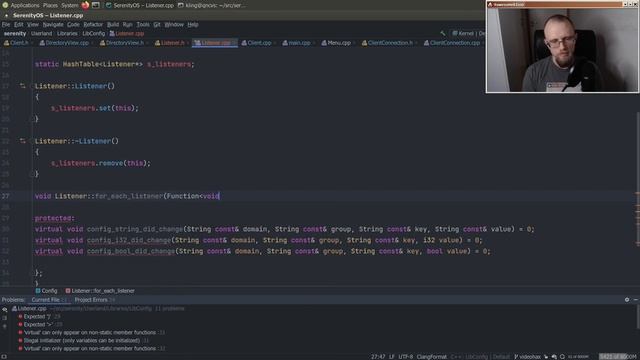Select the "Expected '>'" error
Screen dimensions: 640x360
40,324
